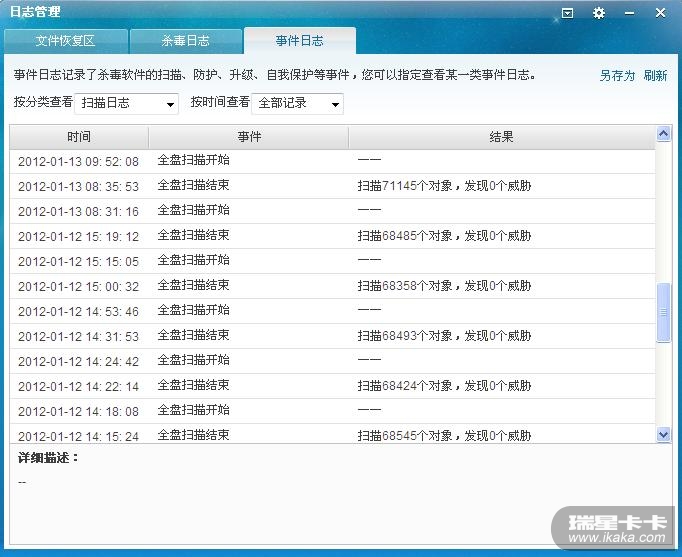The image size is (682, 557).
Task: Click the scrollbar down arrow
Action: [663, 434]
